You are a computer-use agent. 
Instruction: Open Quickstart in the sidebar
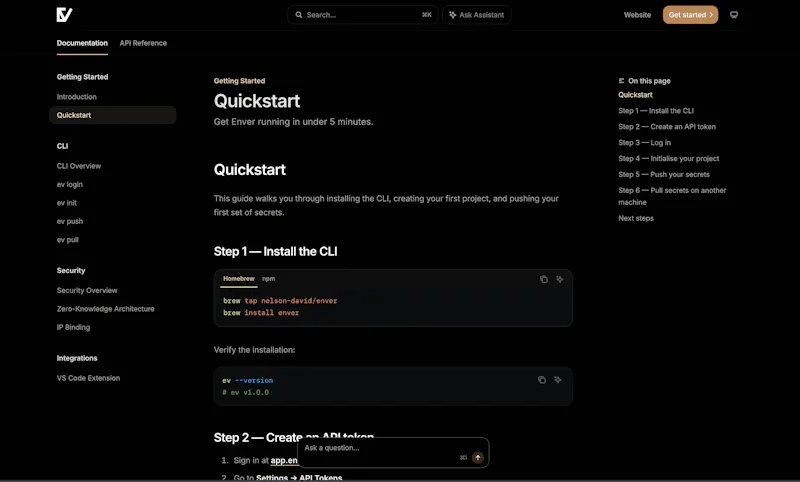click(x=113, y=115)
